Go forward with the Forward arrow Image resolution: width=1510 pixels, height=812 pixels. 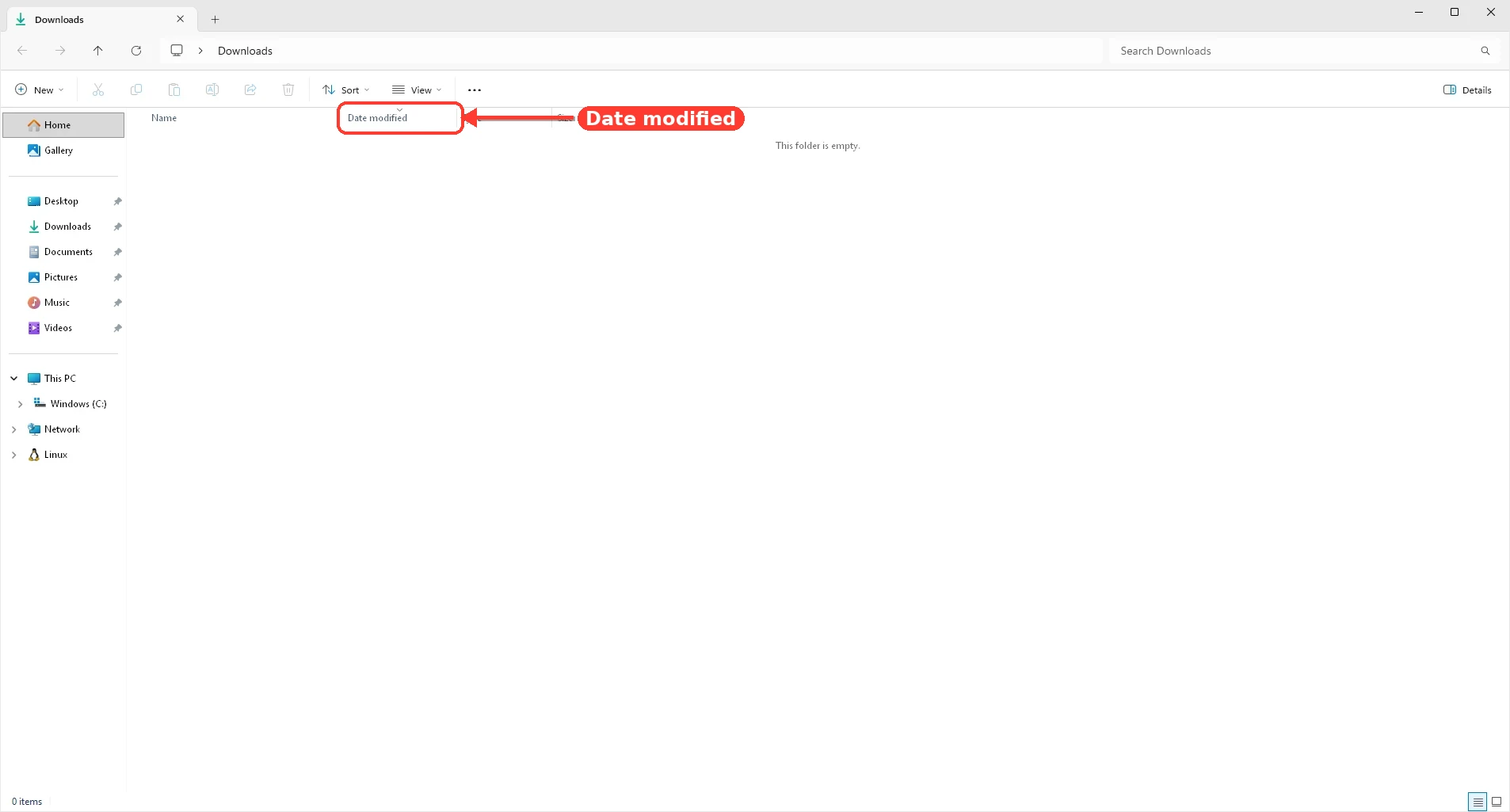click(x=60, y=51)
